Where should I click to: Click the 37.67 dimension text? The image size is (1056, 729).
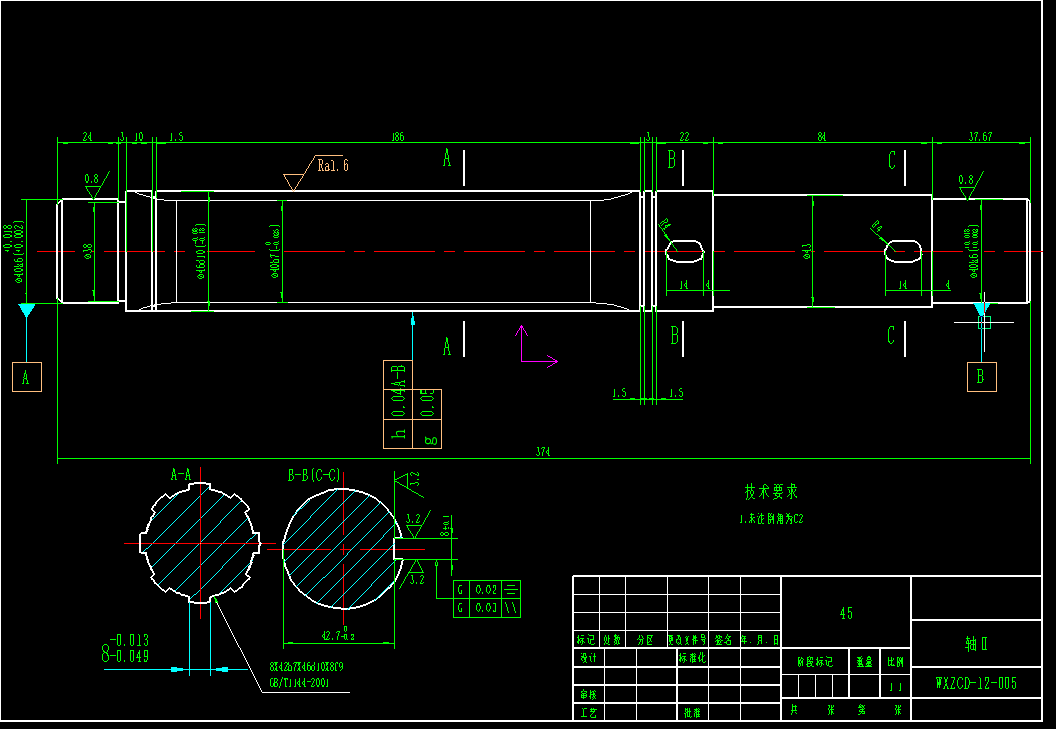981,137
